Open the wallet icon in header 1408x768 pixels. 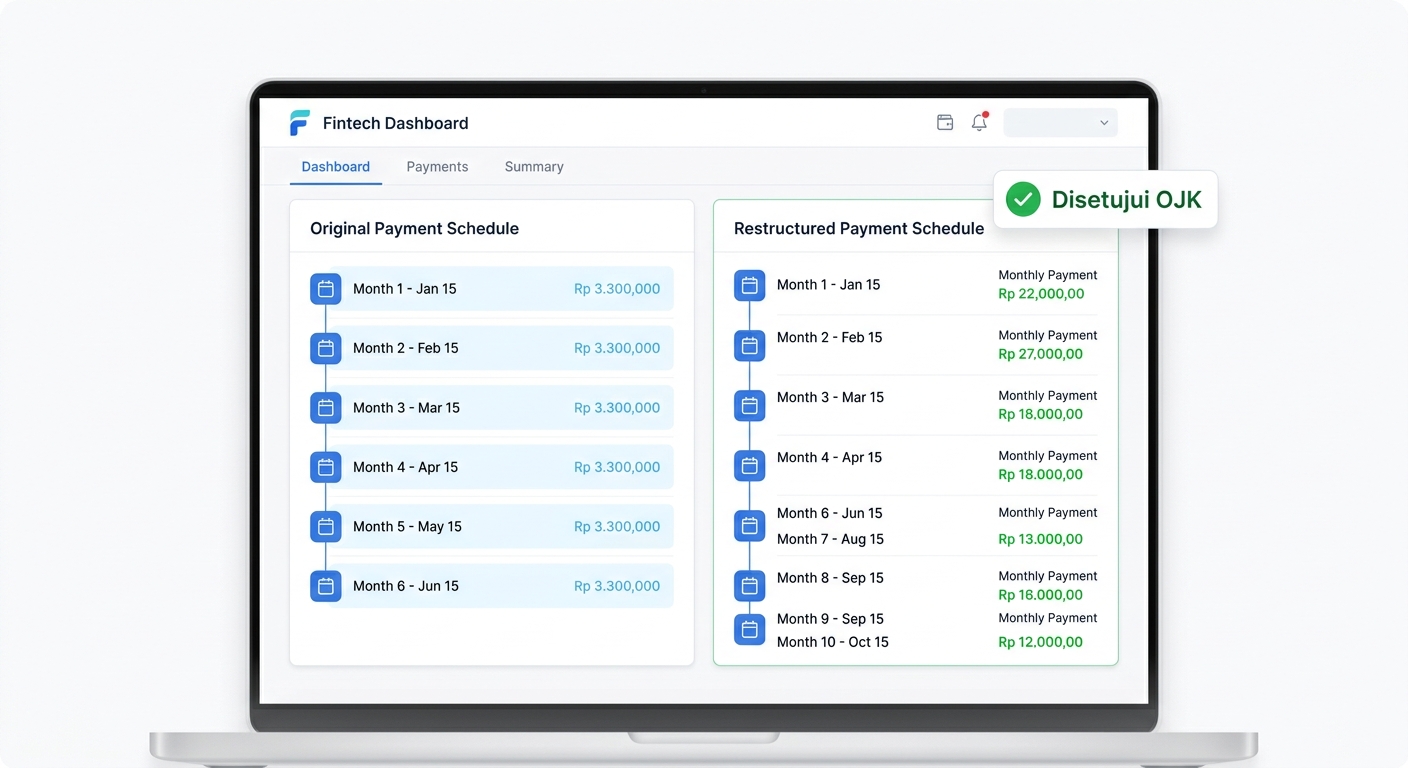click(945, 123)
